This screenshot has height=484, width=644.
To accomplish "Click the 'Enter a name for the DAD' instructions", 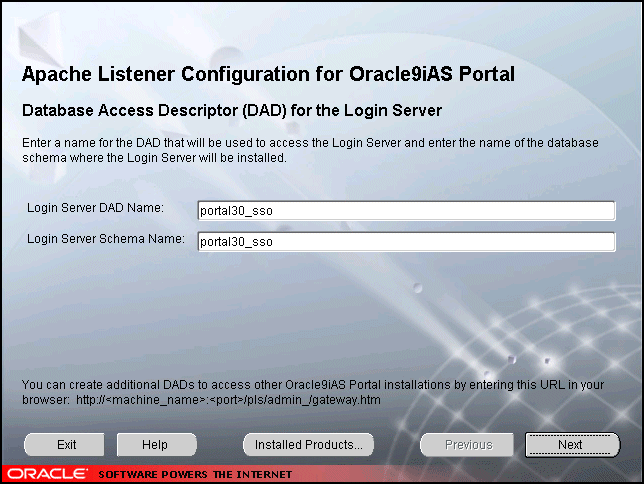I will click(x=310, y=150).
